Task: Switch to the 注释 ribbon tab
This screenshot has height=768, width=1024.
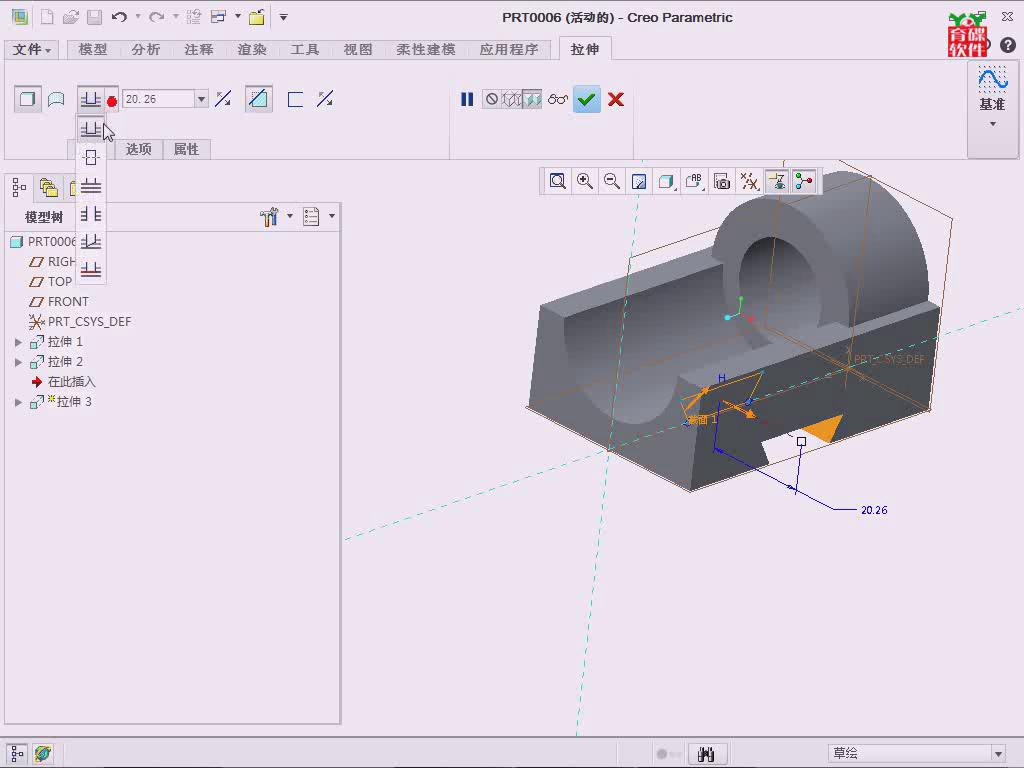Action: click(199, 50)
